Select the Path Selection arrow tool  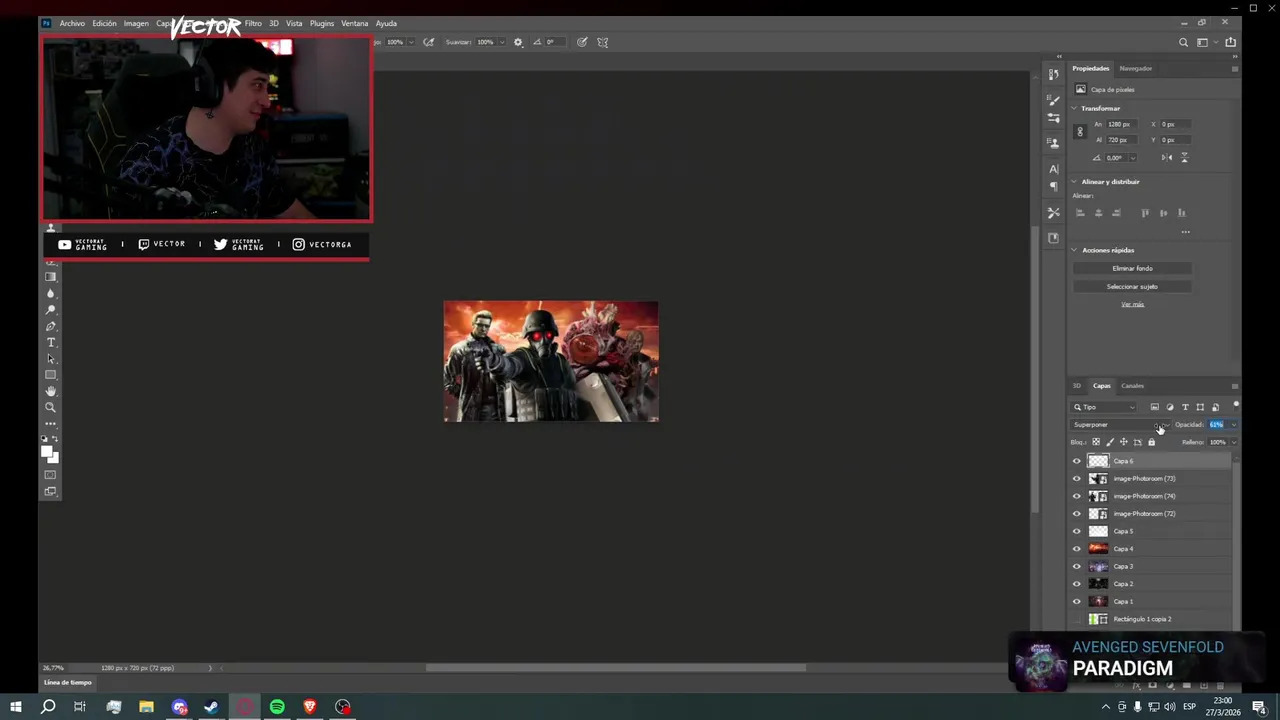tap(51, 359)
